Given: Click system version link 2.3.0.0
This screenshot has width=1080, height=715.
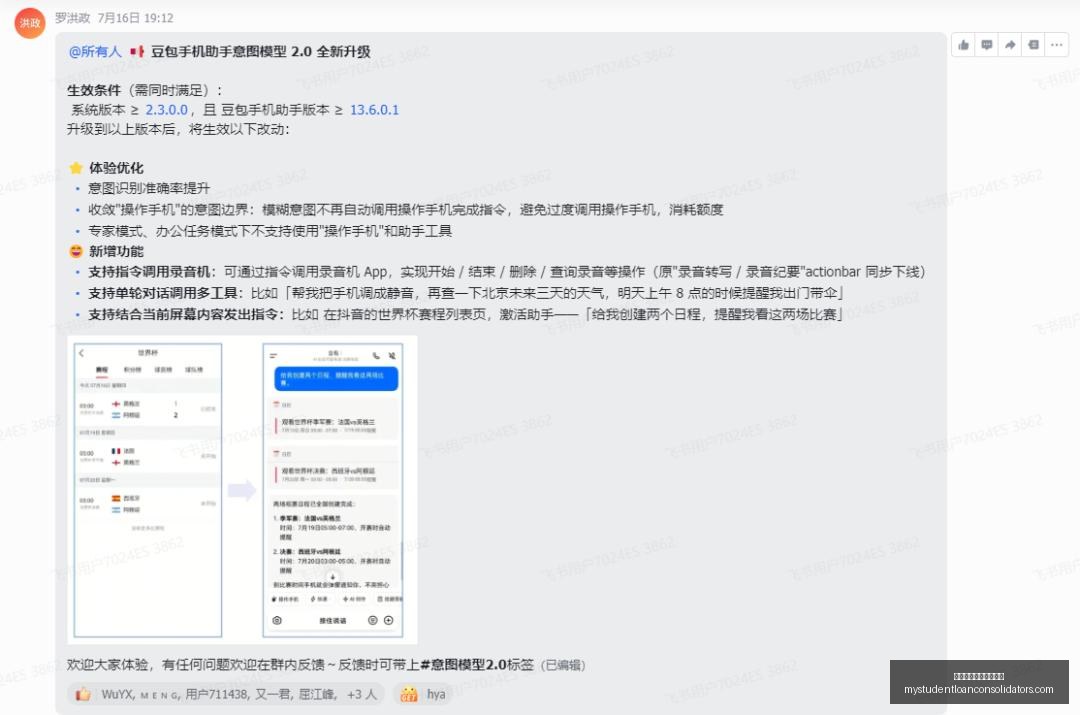Looking at the screenshot, I should click(167, 110).
